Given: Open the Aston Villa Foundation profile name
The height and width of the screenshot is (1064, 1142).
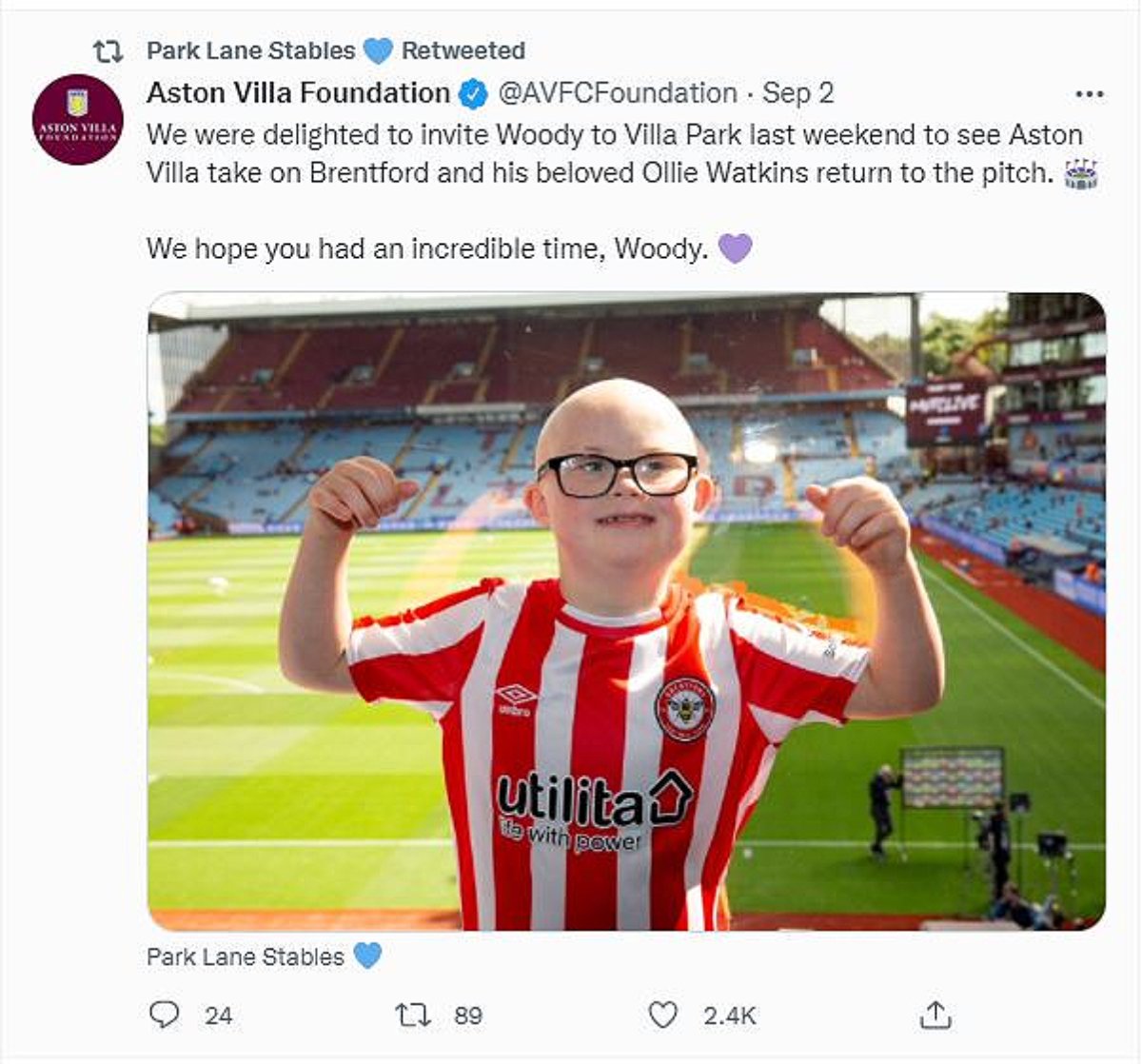Looking at the screenshot, I should click(x=298, y=93).
